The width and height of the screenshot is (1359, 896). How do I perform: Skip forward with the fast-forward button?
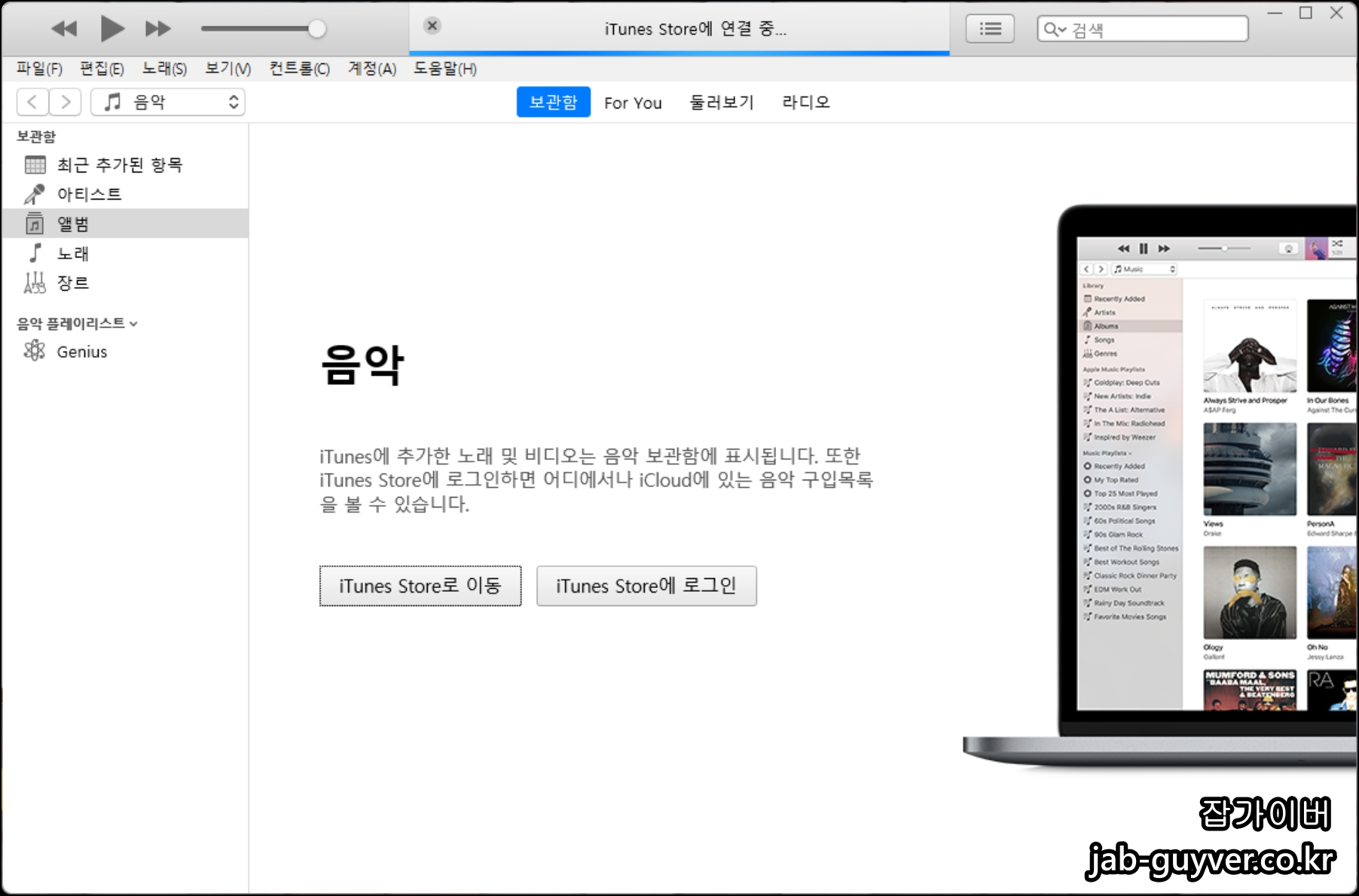click(x=158, y=29)
